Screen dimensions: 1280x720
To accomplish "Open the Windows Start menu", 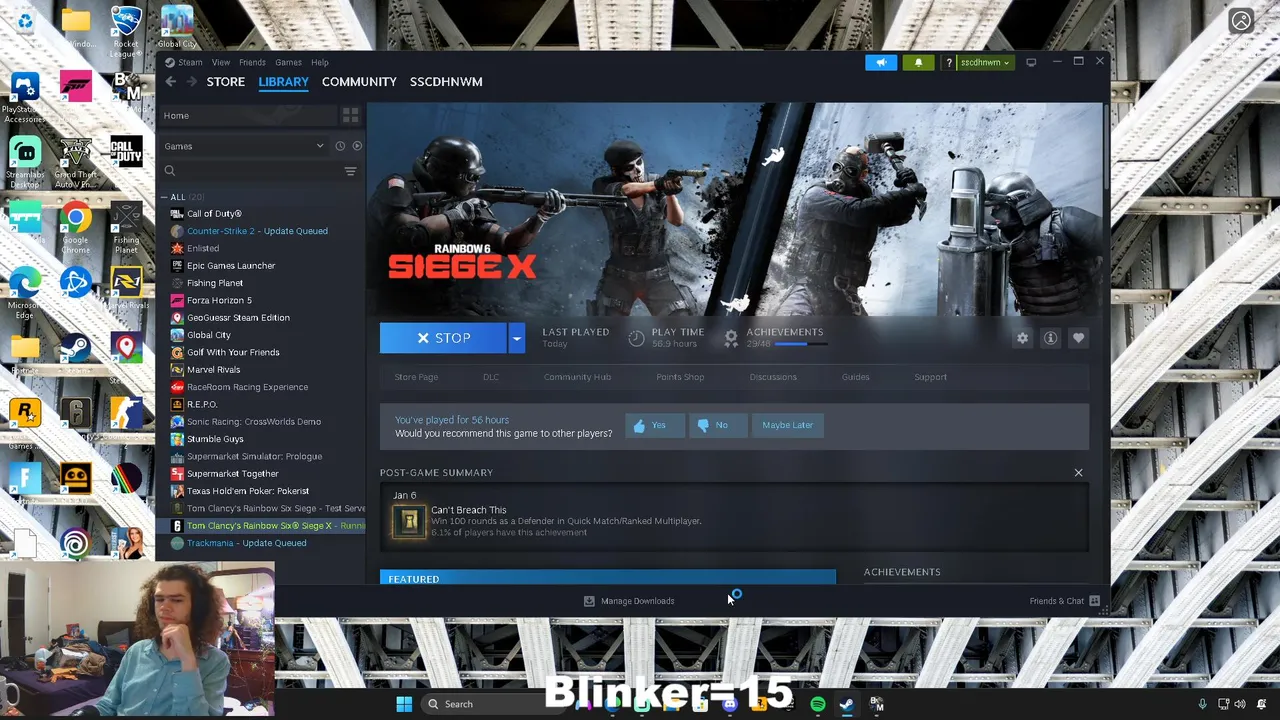I will [404, 704].
